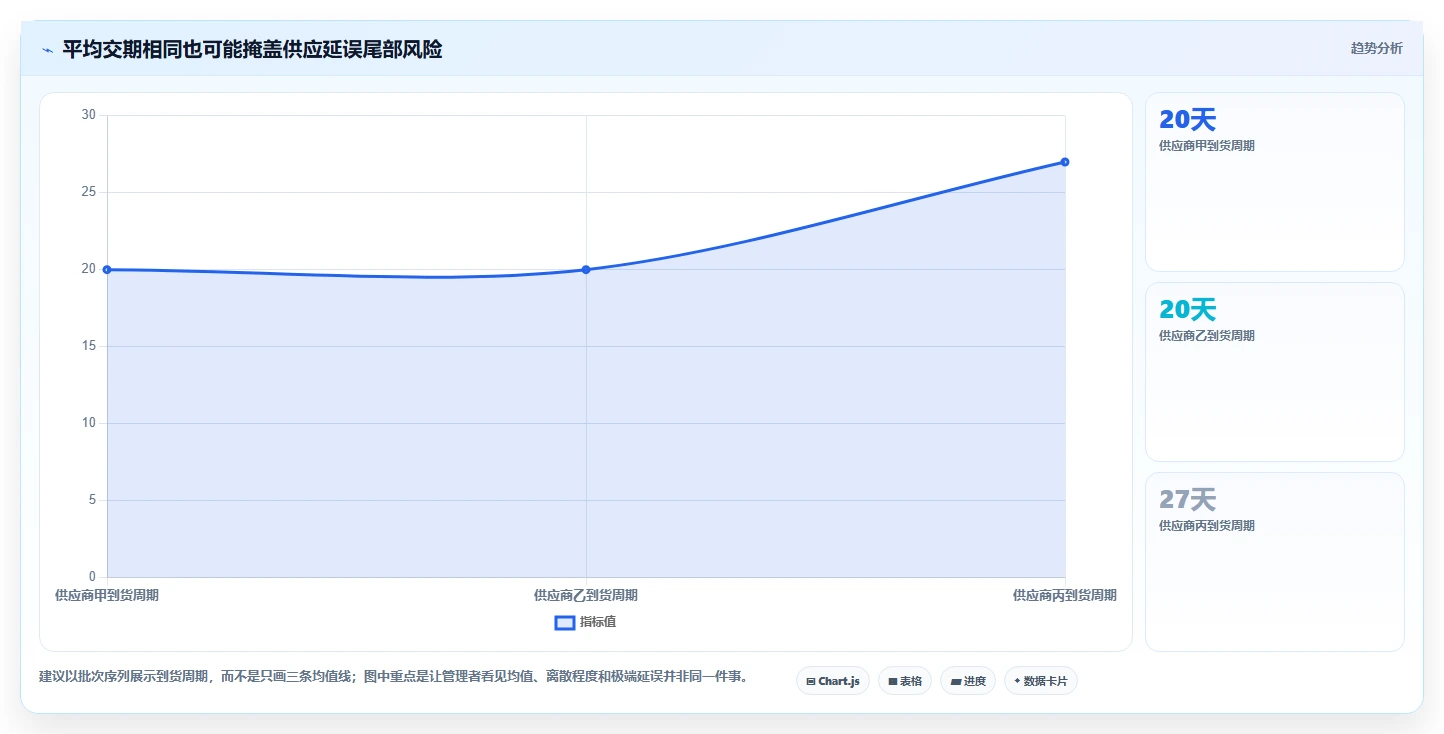Select the 表格 tag chip
The image size is (1444, 734).
pyautogui.click(x=905, y=681)
